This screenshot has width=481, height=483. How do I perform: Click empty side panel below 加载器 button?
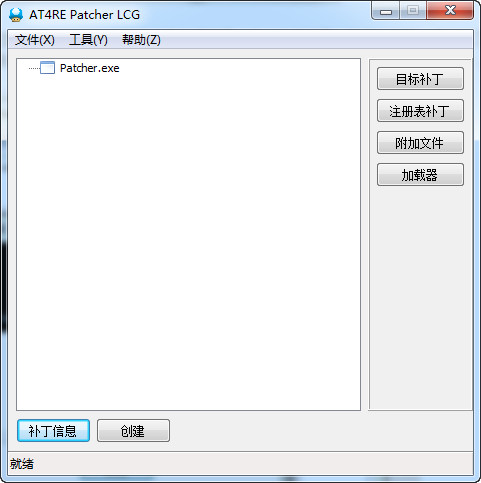click(420, 297)
